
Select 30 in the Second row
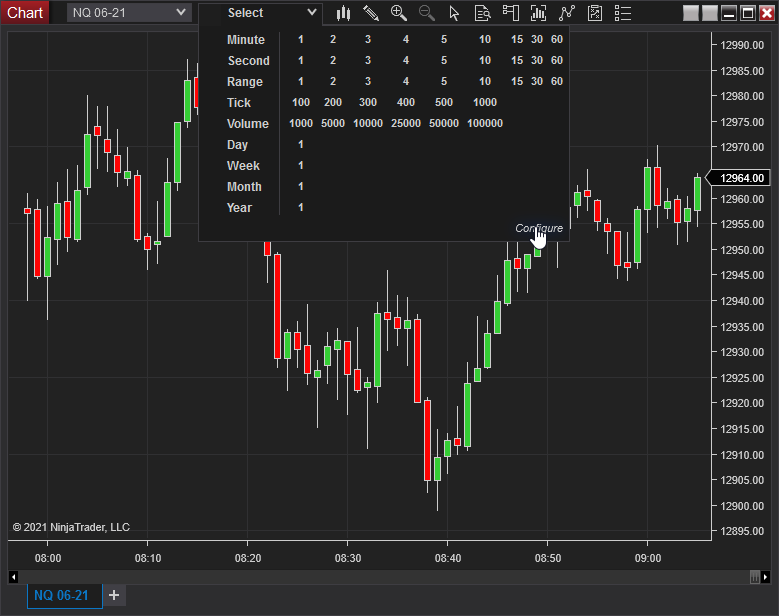coord(537,60)
